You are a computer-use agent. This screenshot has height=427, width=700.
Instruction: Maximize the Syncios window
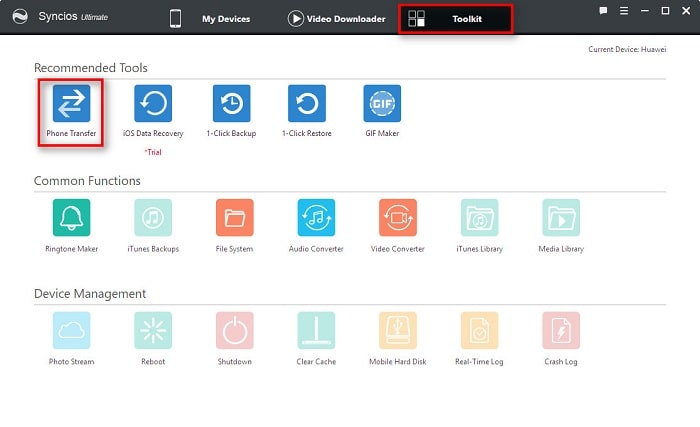click(665, 11)
